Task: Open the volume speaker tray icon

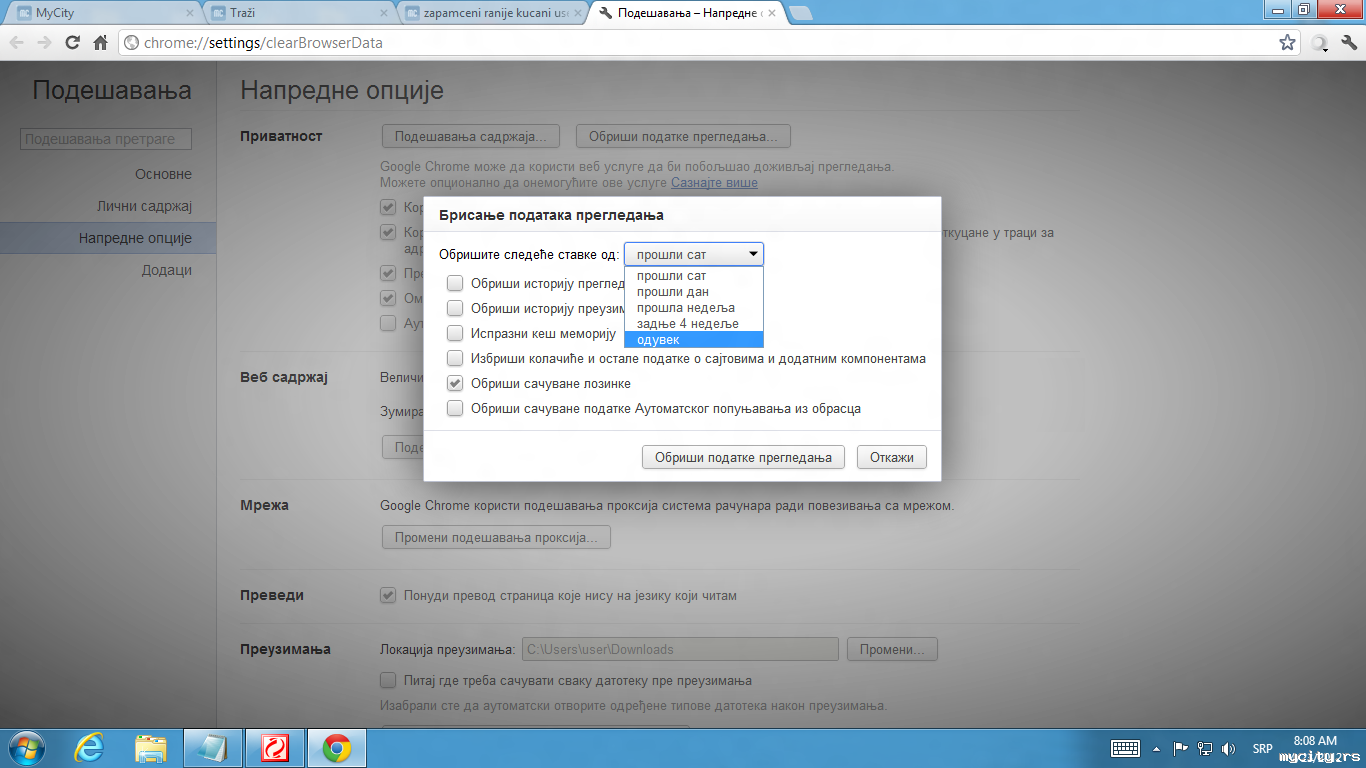Action: click(x=1229, y=748)
